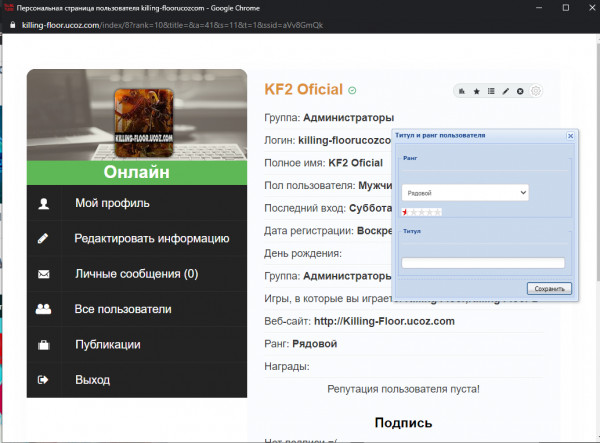
Task: Open the http://Killing-Floor.ucoz.com website link
Action: [384, 321]
